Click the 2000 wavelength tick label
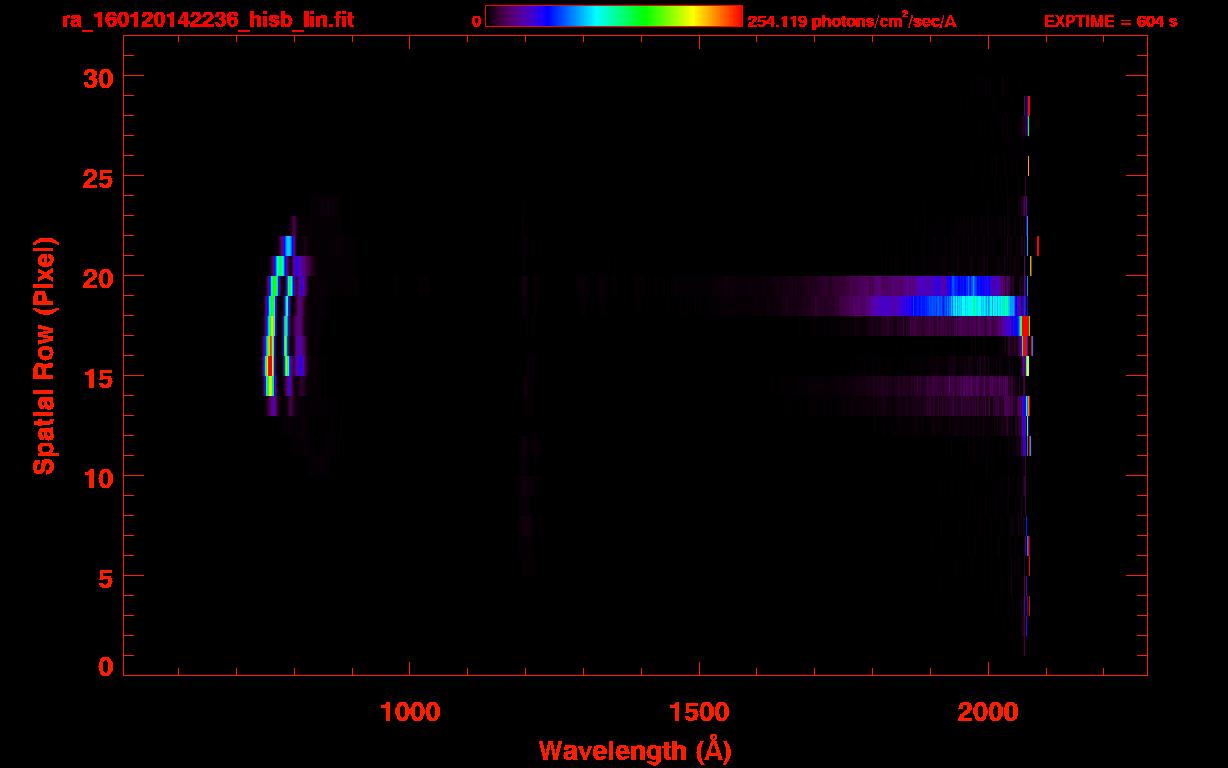 (x=988, y=712)
